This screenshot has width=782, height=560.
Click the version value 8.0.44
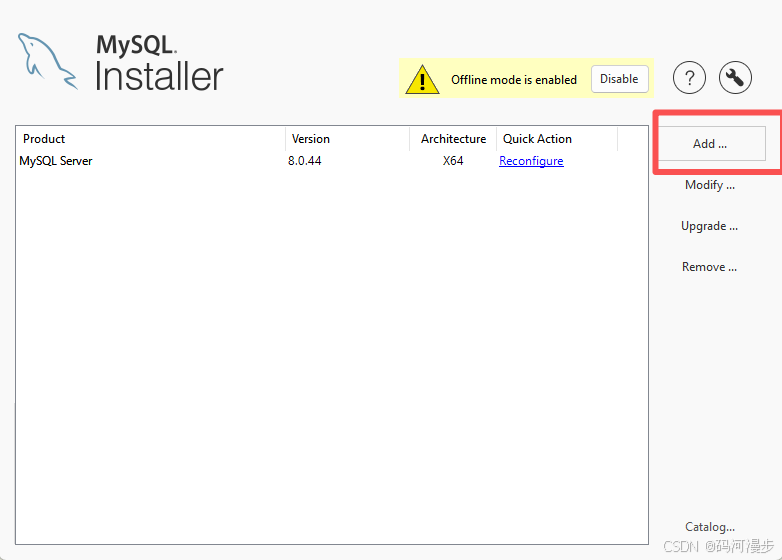click(304, 161)
